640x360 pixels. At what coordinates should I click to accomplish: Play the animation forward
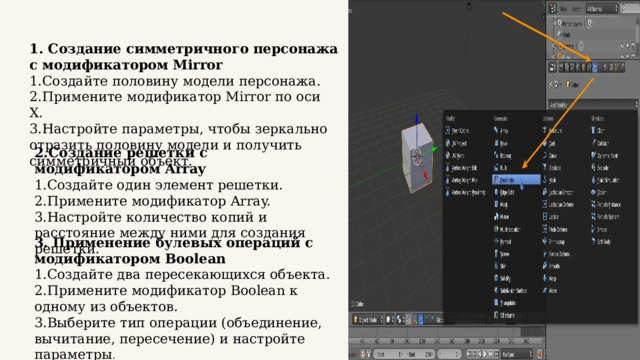pyautogui.click(x=485, y=354)
